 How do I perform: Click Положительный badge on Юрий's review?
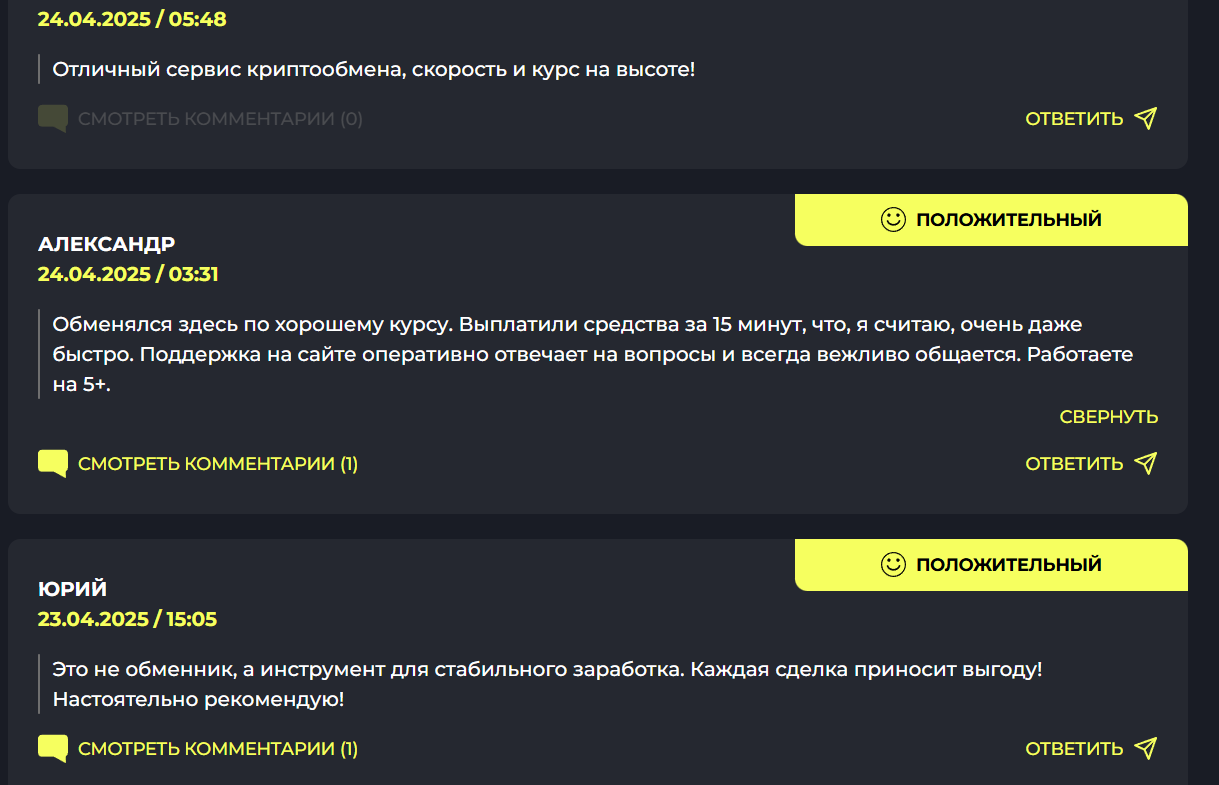[x=1008, y=565]
